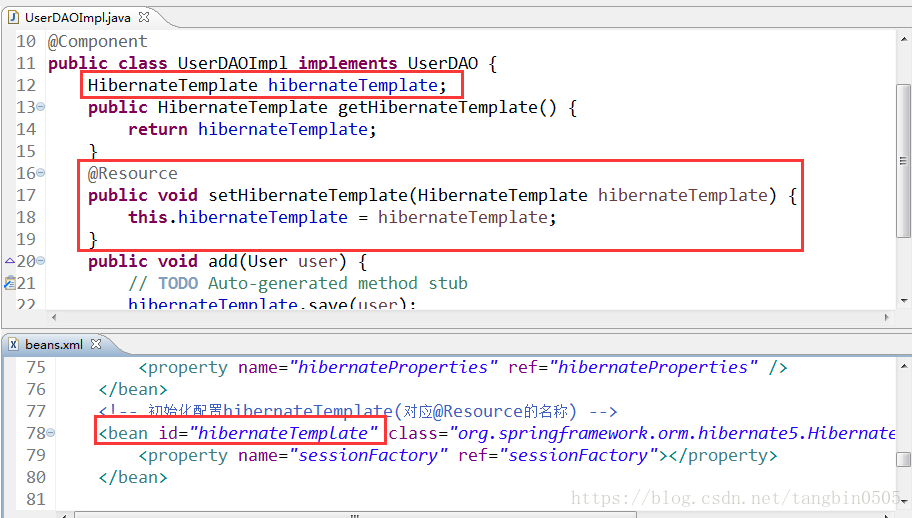
Task: Click the Java editor vertical scrollbar thumb
Action: (903, 160)
